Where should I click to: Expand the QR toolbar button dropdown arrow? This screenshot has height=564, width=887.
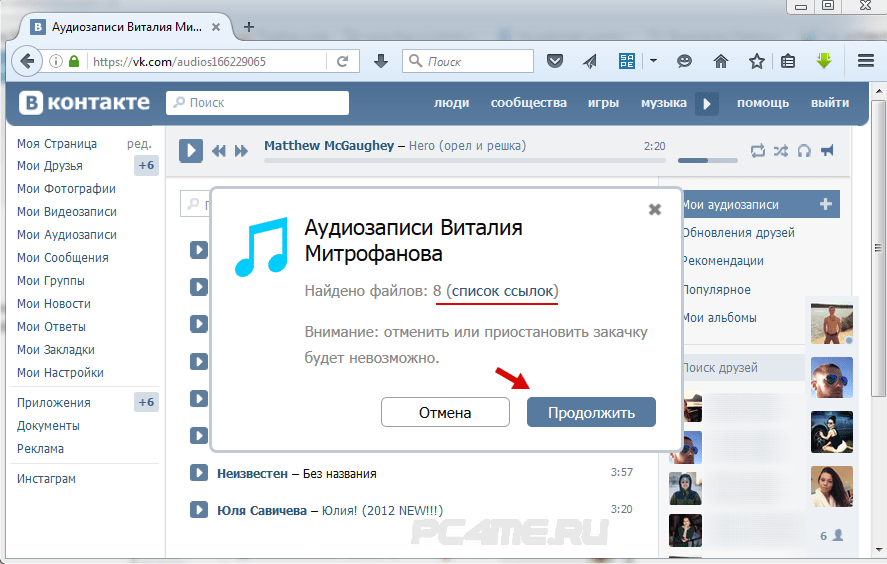tap(653, 61)
